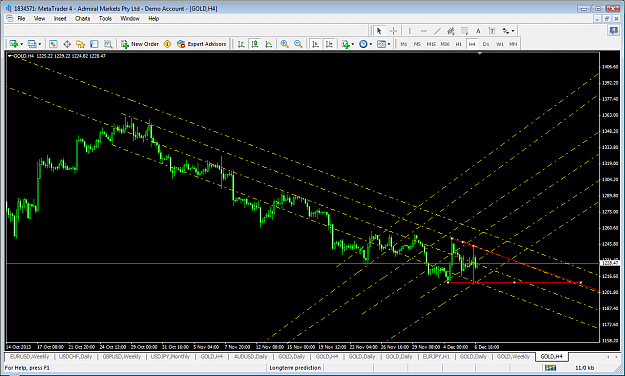This screenshot has width=625, height=376.
Task: Select the H4 timeframe button
Action: (x=472, y=44)
